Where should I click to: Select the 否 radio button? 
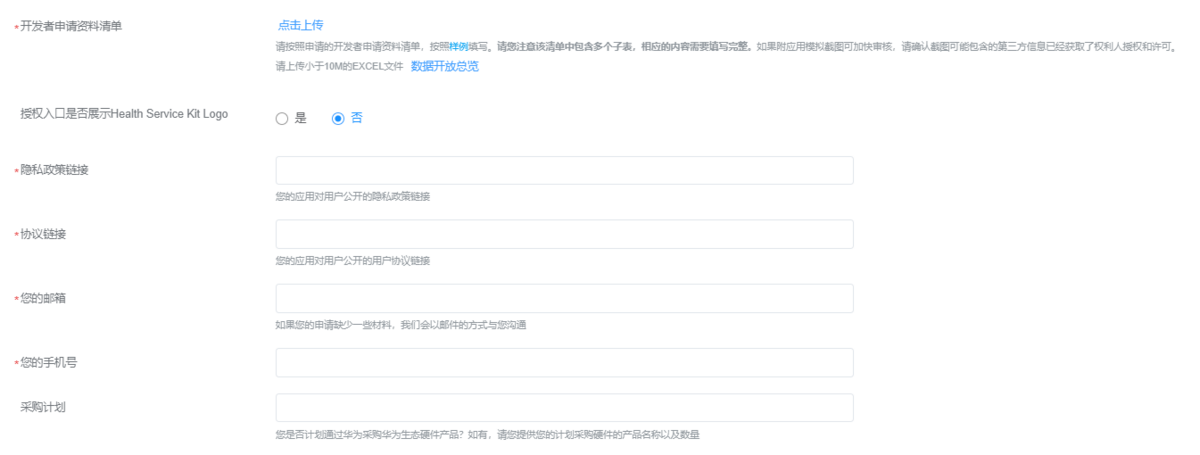tap(338, 118)
